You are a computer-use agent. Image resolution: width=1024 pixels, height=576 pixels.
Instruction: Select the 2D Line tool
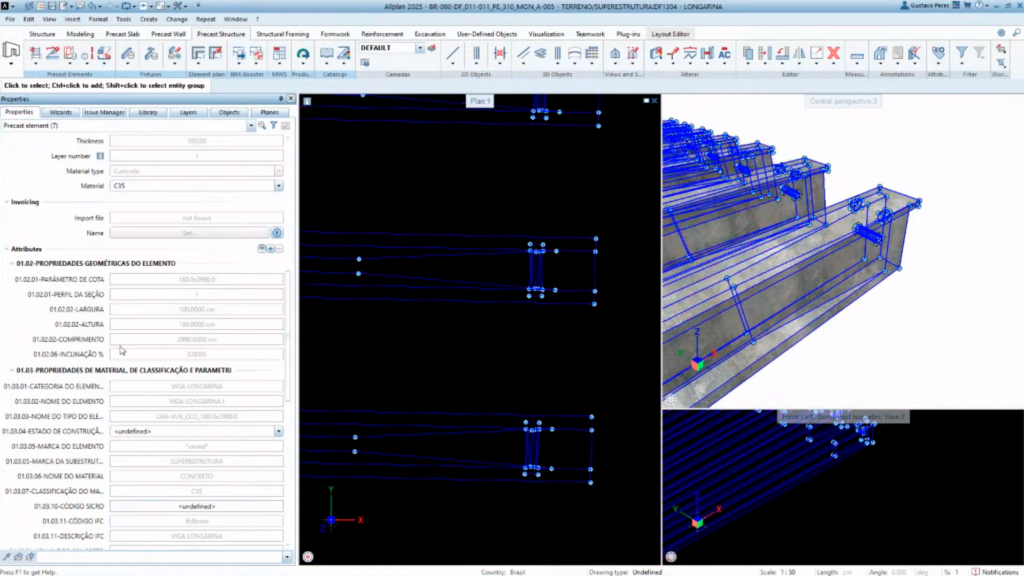(x=453, y=54)
